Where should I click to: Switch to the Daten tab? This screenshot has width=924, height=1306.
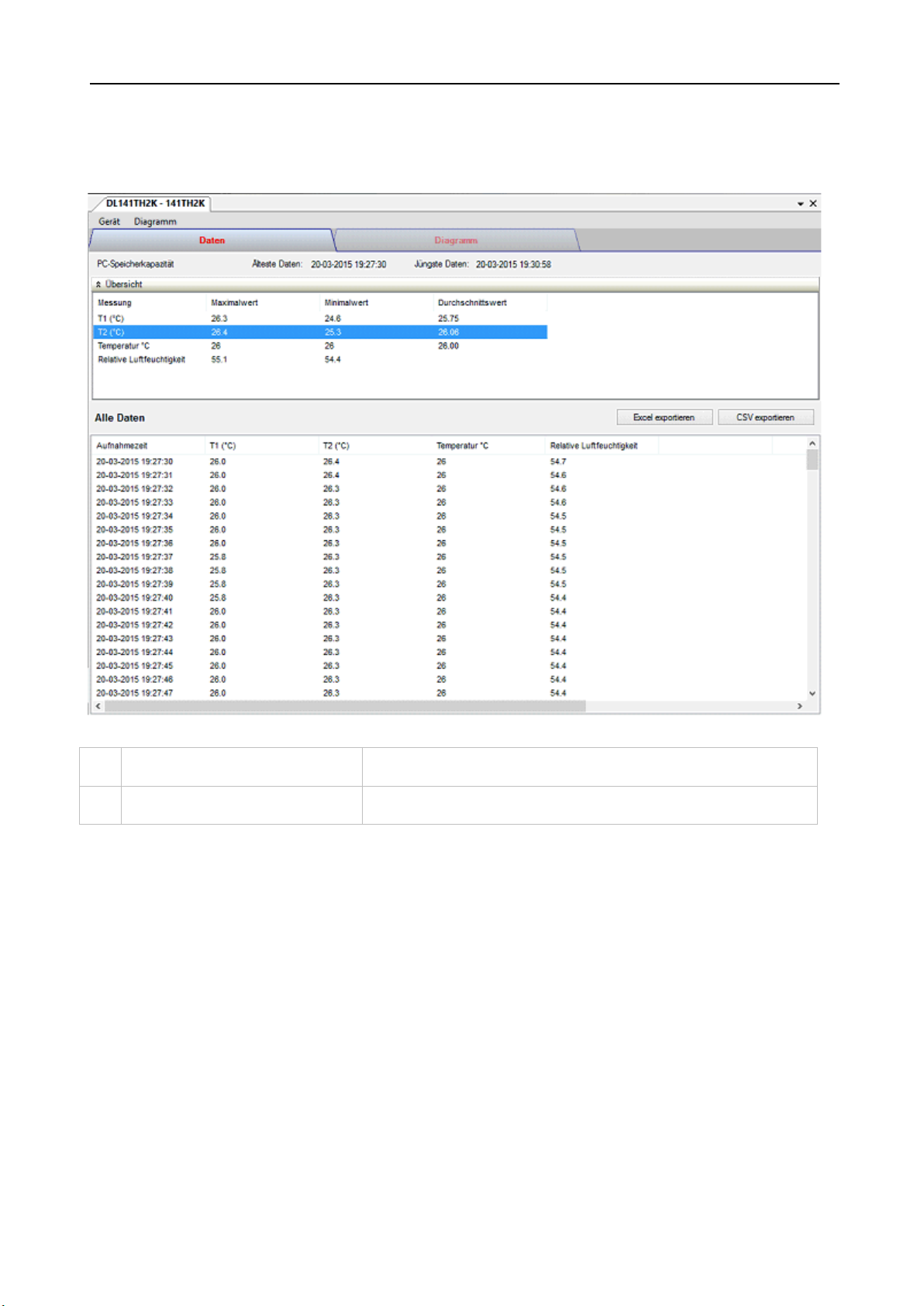coord(212,240)
